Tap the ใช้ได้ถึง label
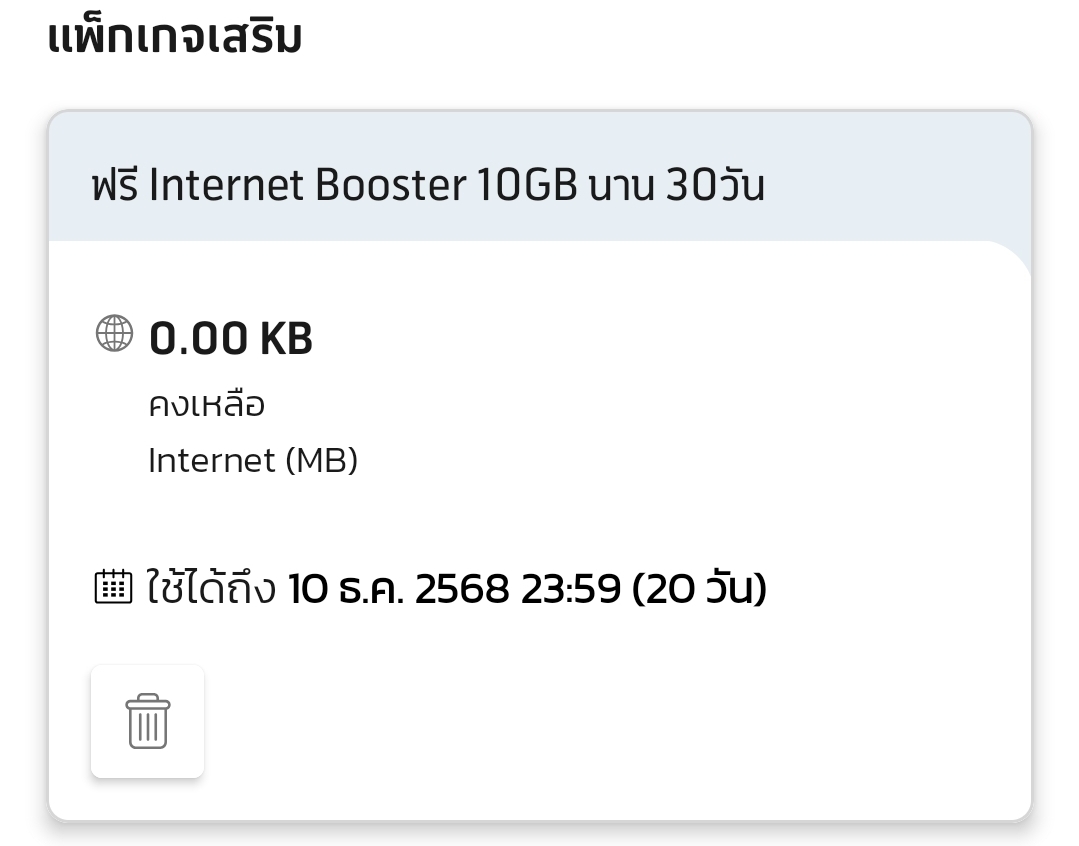This screenshot has height=846, width=1079. [x=211, y=588]
